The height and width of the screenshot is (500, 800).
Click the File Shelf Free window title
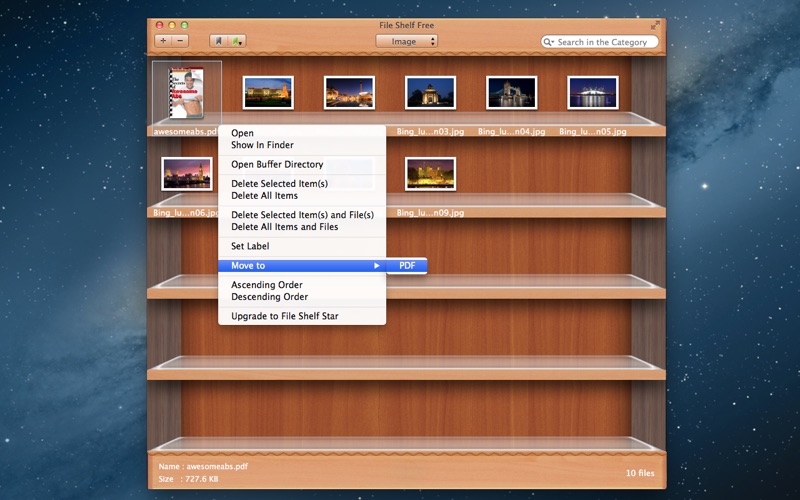tap(406, 25)
